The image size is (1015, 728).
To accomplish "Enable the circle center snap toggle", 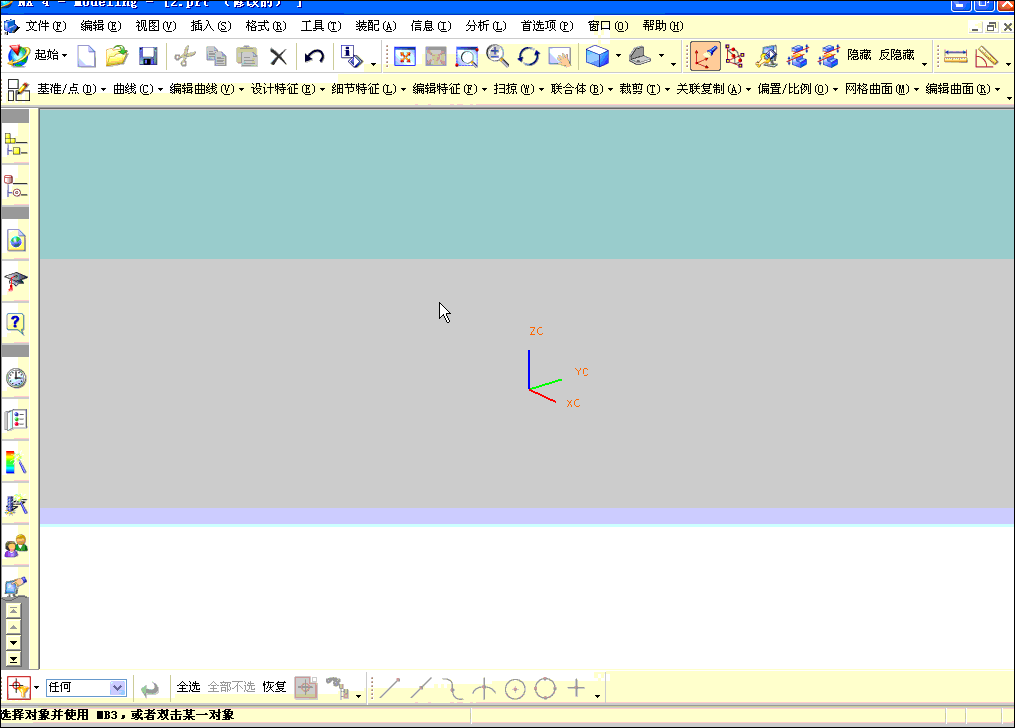I will tap(513, 688).
